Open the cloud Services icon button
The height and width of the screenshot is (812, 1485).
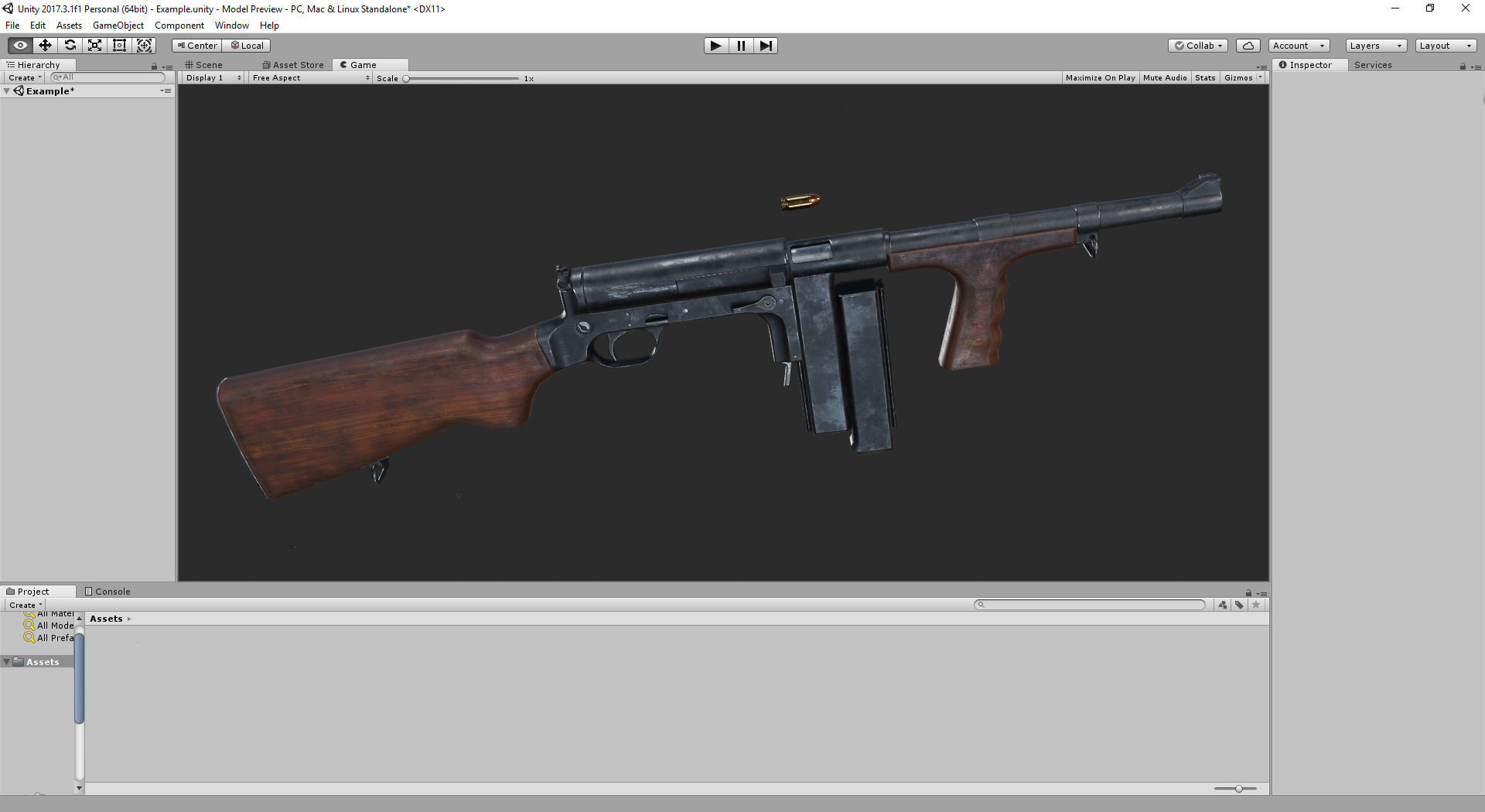[1248, 46]
